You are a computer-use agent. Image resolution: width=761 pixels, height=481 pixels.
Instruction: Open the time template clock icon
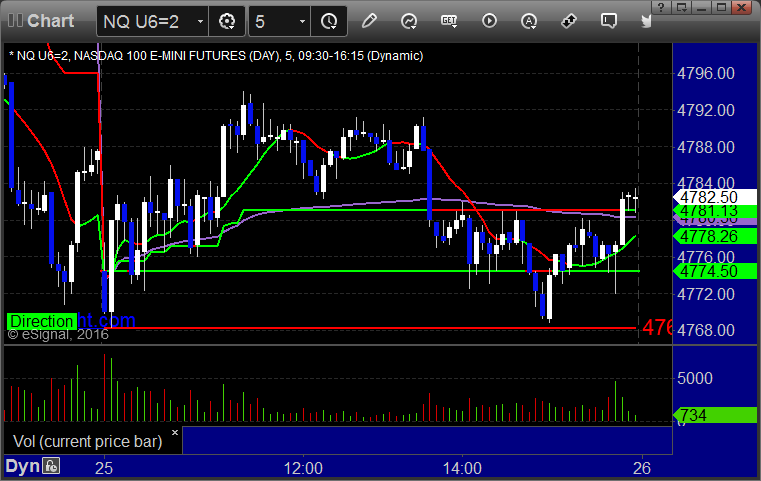[x=329, y=21]
